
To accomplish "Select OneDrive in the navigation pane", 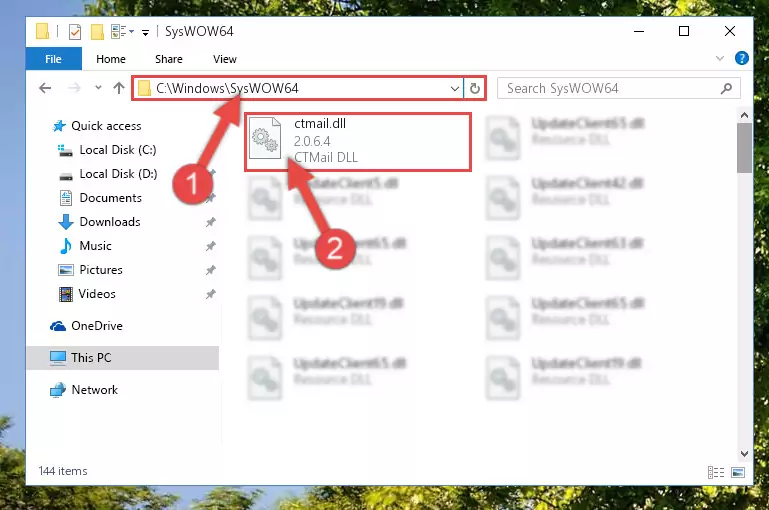I will pos(97,326).
